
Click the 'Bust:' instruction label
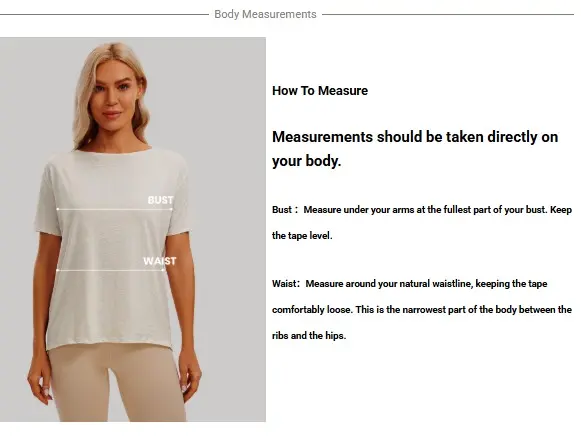pos(285,210)
